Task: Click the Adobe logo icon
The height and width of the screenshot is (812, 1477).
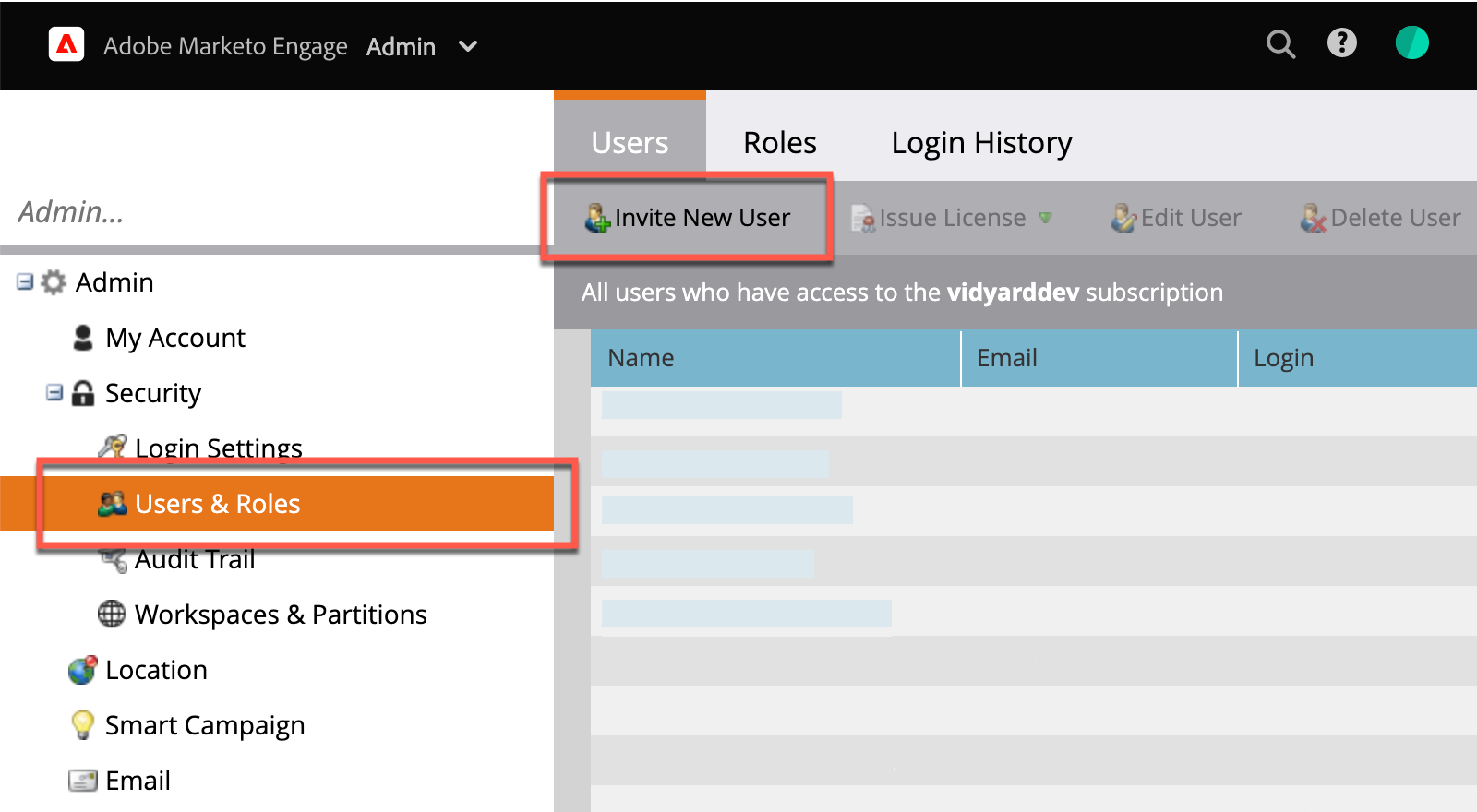Action: coord(66,44)
